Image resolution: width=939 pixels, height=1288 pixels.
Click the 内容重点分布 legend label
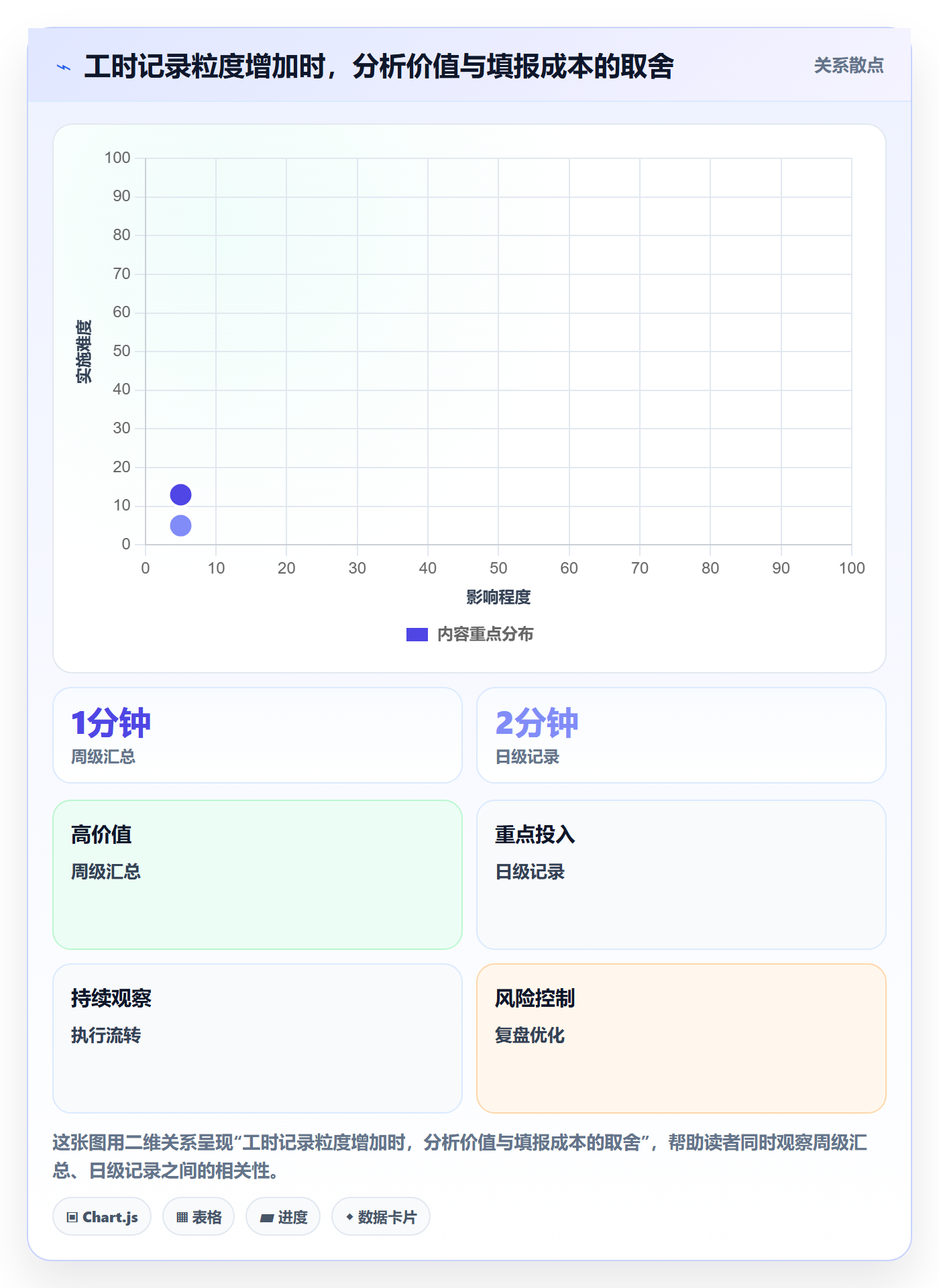click(x=485, y=635)
